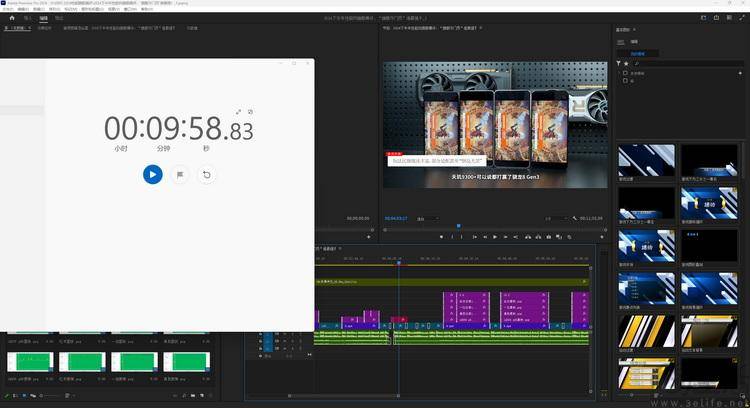Open the Workspaces icon at top right
This screenshot has width=750, height=408.
[x=703, y=18]
